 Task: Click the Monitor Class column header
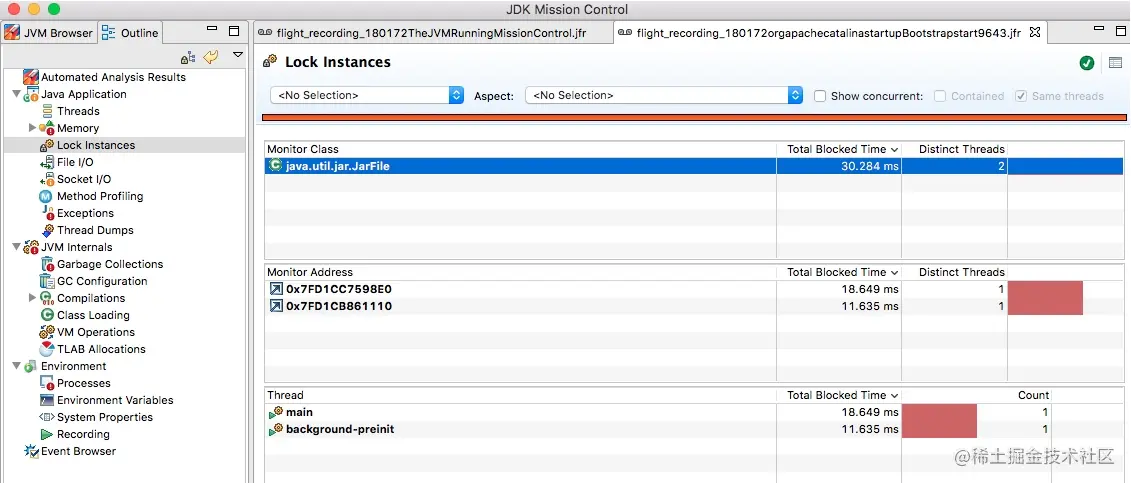point(521,149)
